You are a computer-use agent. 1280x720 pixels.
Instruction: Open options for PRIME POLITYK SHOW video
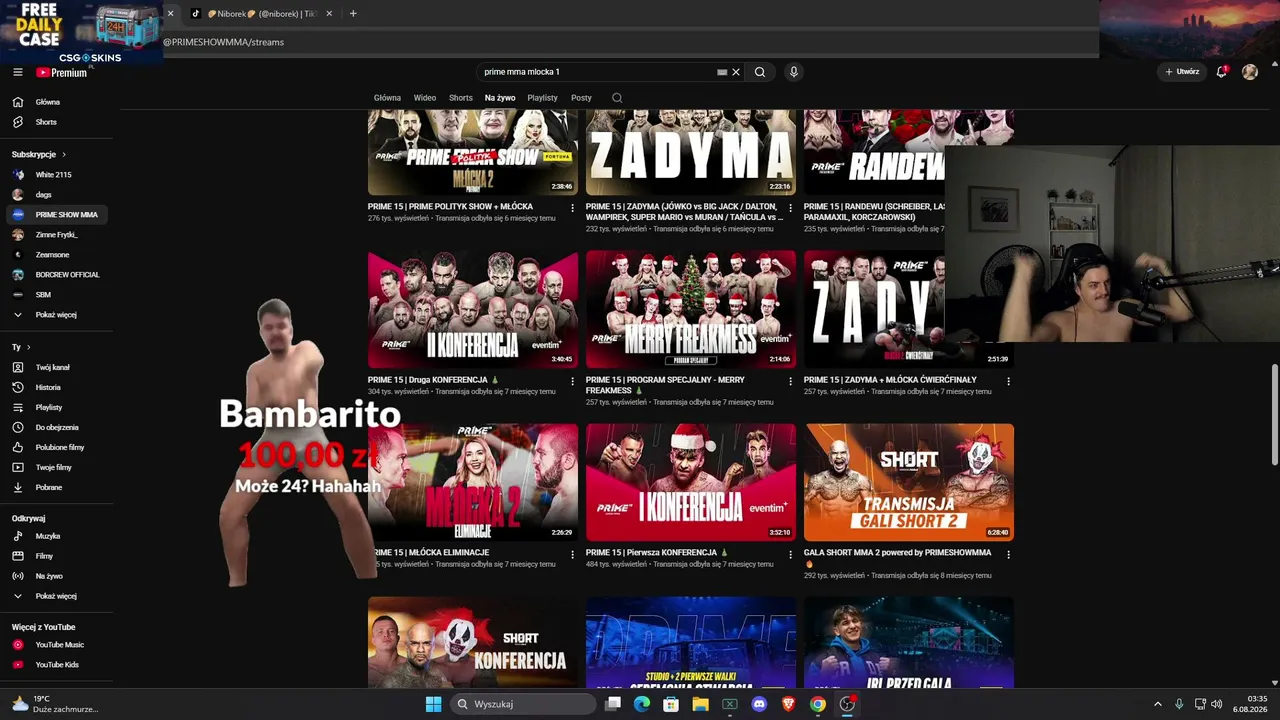573,208
